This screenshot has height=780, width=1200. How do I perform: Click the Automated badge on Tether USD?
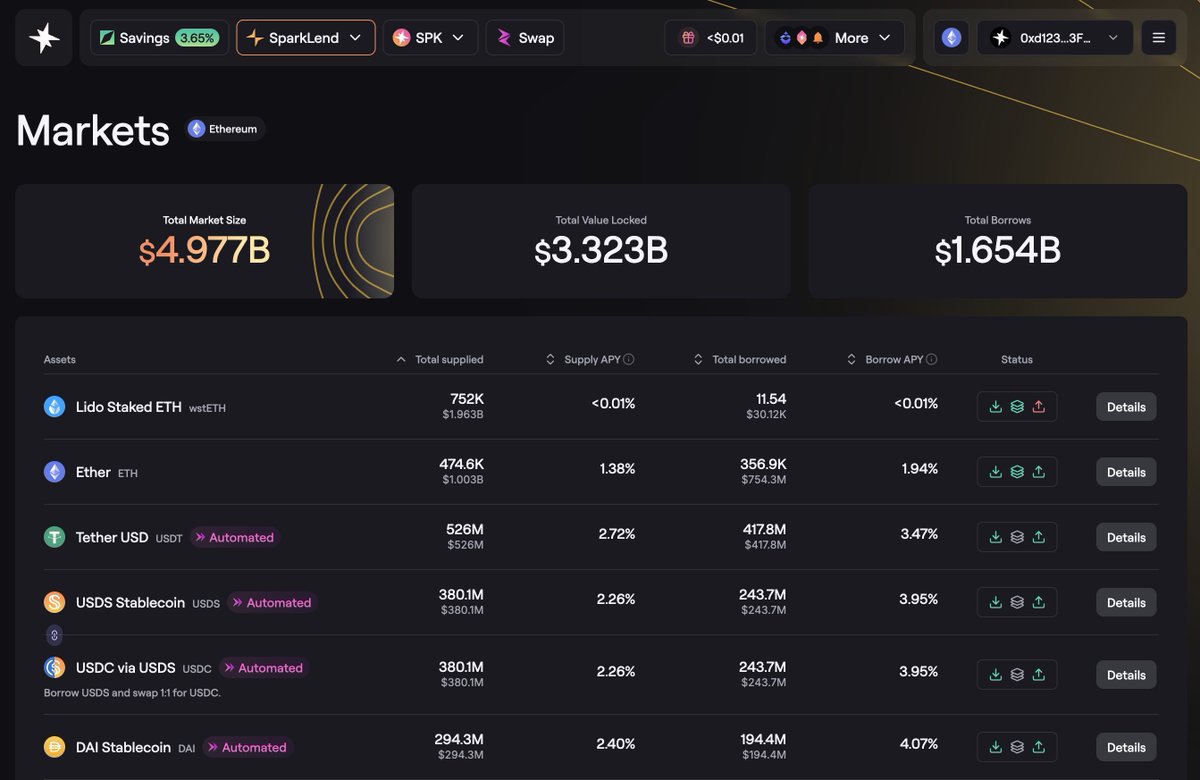(x=235, y=537)
